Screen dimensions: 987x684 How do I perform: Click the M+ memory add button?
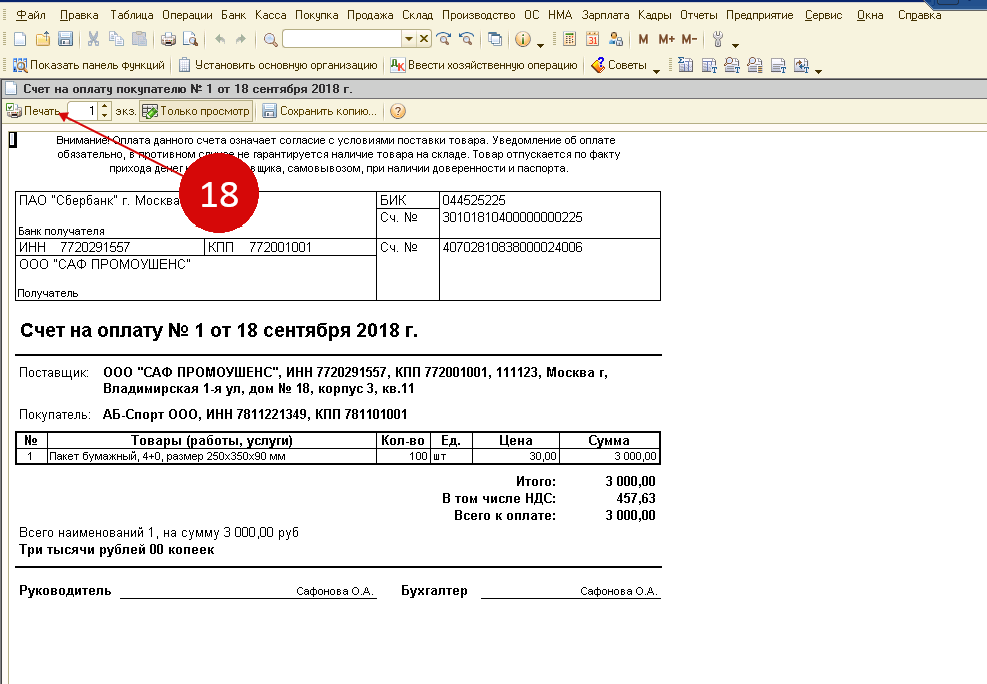[x=667, y=39]
